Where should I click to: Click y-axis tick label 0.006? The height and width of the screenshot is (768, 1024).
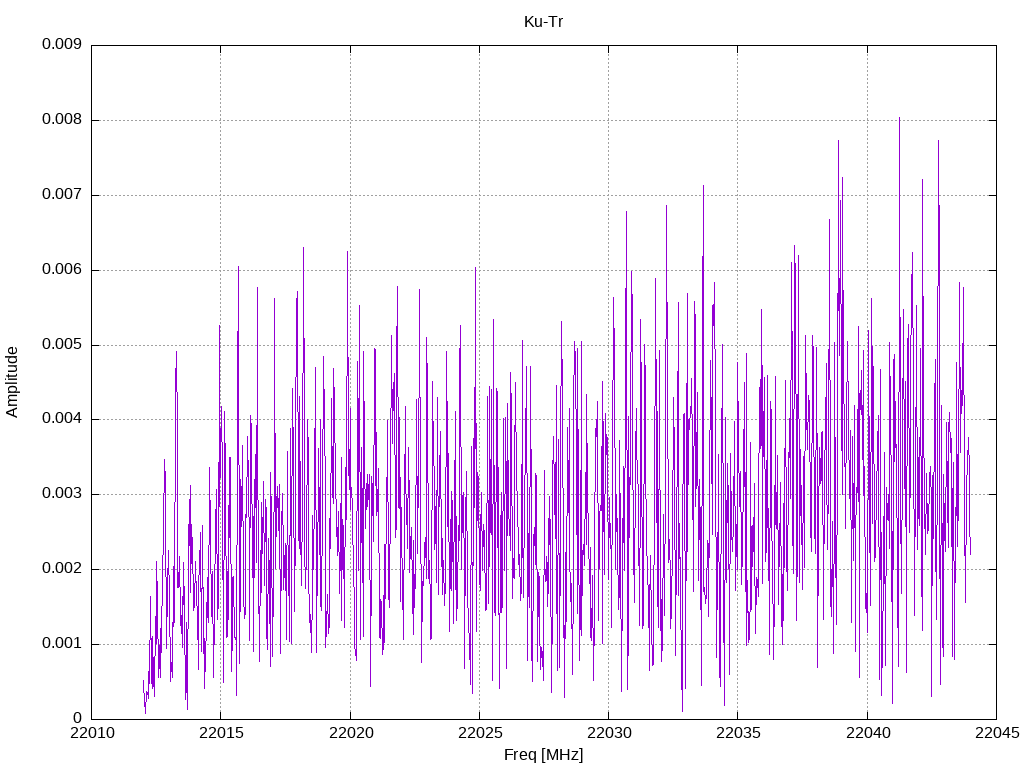pos(62,270)
